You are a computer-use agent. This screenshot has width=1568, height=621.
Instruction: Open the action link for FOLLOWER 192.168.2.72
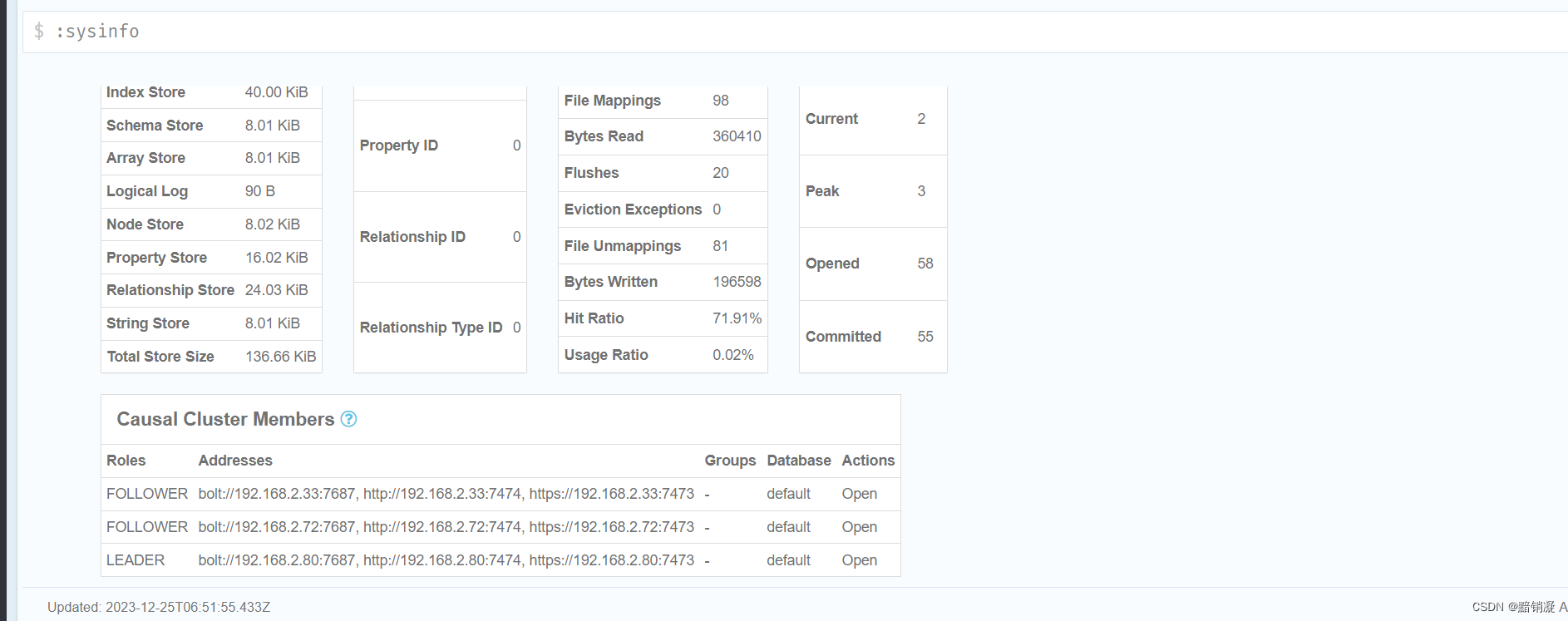(859, 527)
